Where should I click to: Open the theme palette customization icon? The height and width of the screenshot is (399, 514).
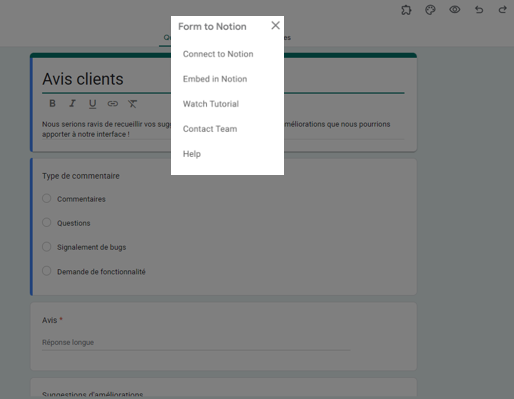(x=430, y=10)
